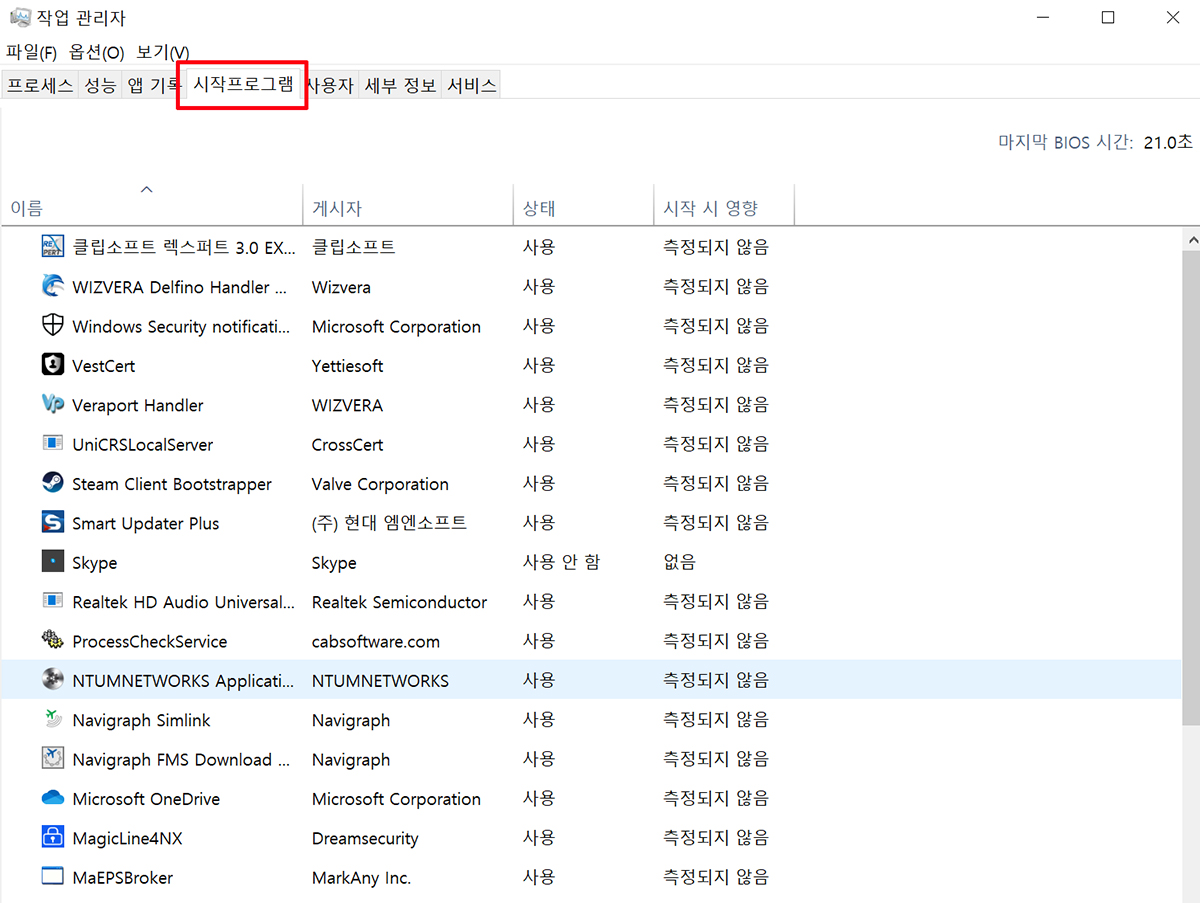Select 'MaEPSBroker' name text

122,878
